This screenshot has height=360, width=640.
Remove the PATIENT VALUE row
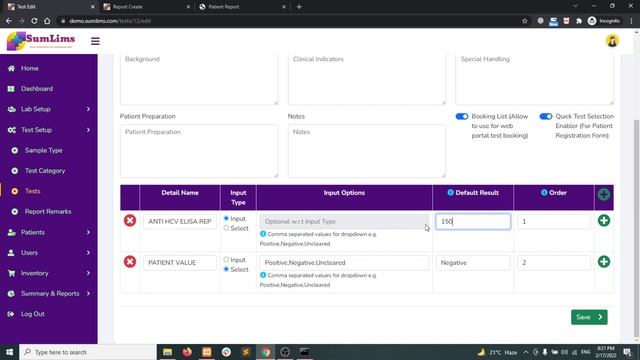point(130,262)
